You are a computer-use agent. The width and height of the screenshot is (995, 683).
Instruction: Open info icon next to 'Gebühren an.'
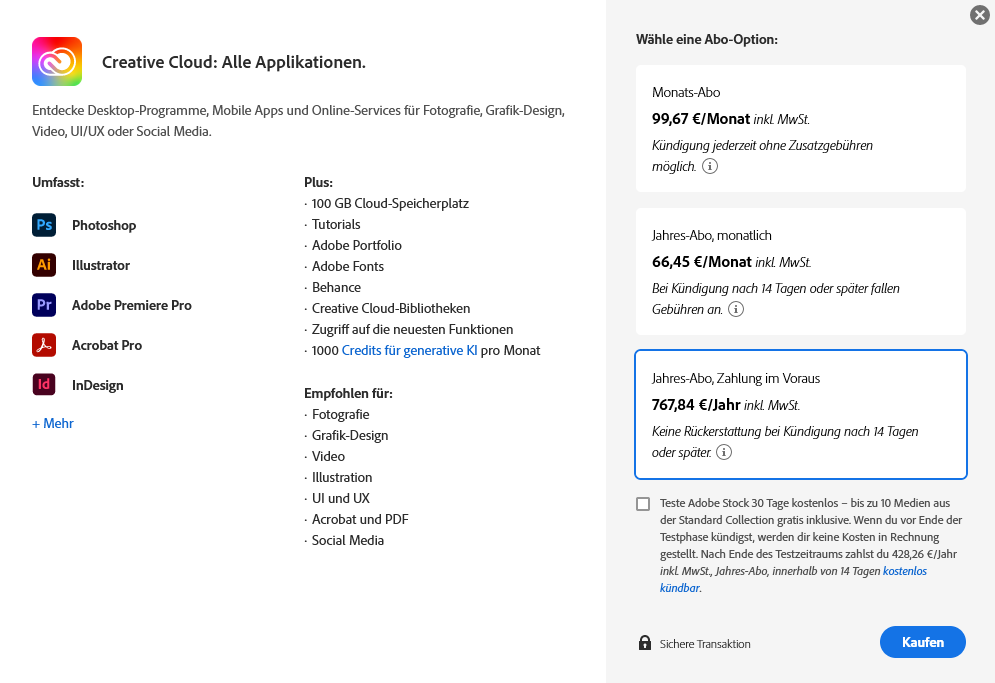tap(735, 309)
